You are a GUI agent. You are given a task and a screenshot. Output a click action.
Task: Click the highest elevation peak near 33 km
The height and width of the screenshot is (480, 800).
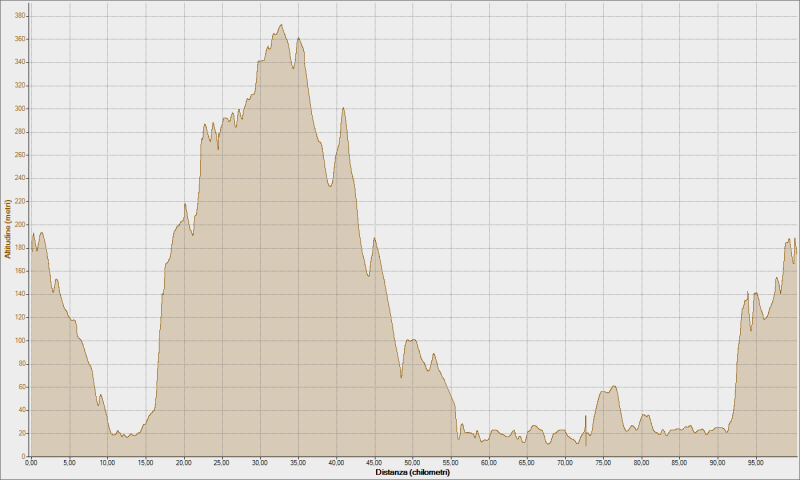click(x=281, y=24)
